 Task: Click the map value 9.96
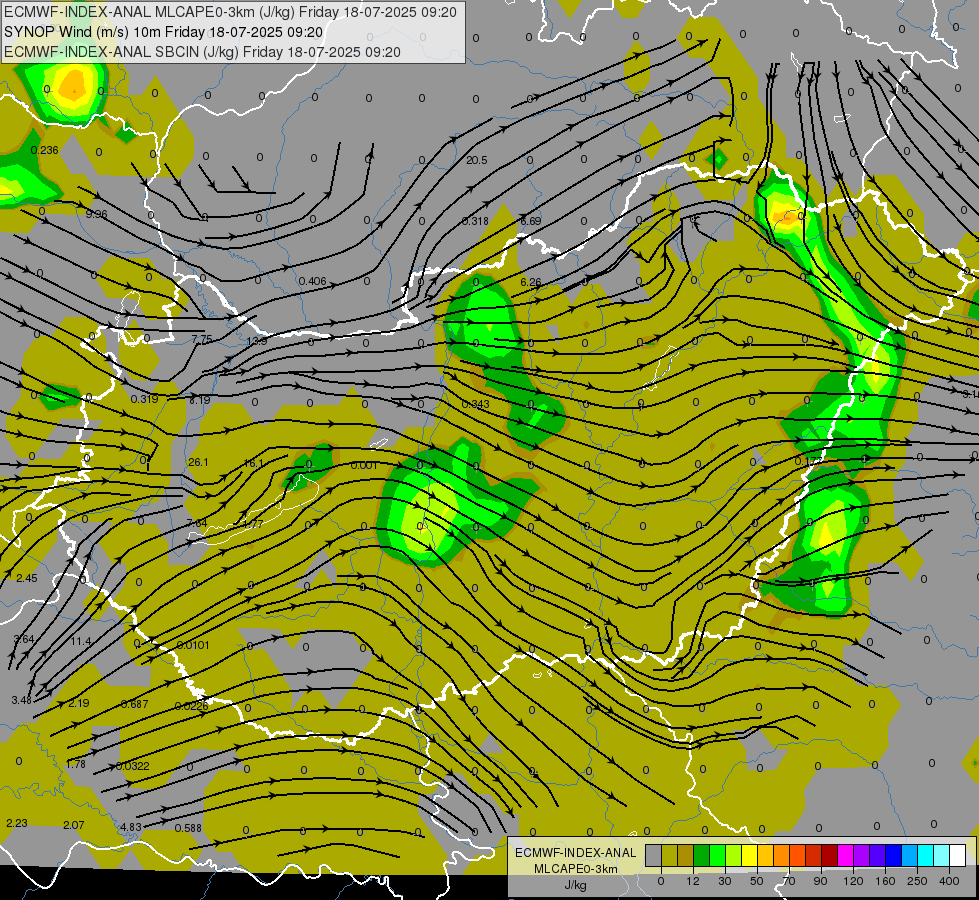tap(96, 214)
